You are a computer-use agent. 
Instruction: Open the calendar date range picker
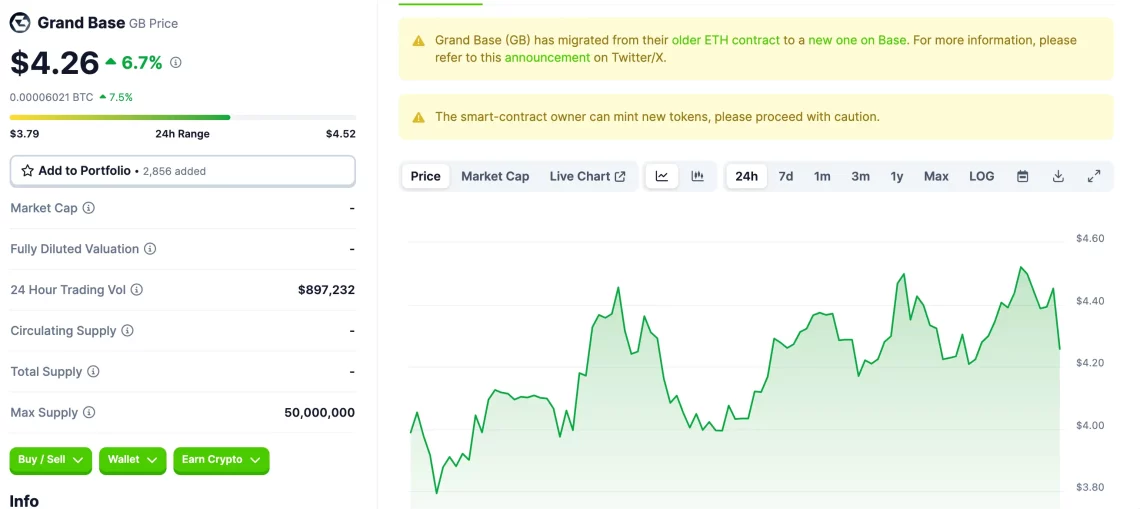(x=1023, y=176)
